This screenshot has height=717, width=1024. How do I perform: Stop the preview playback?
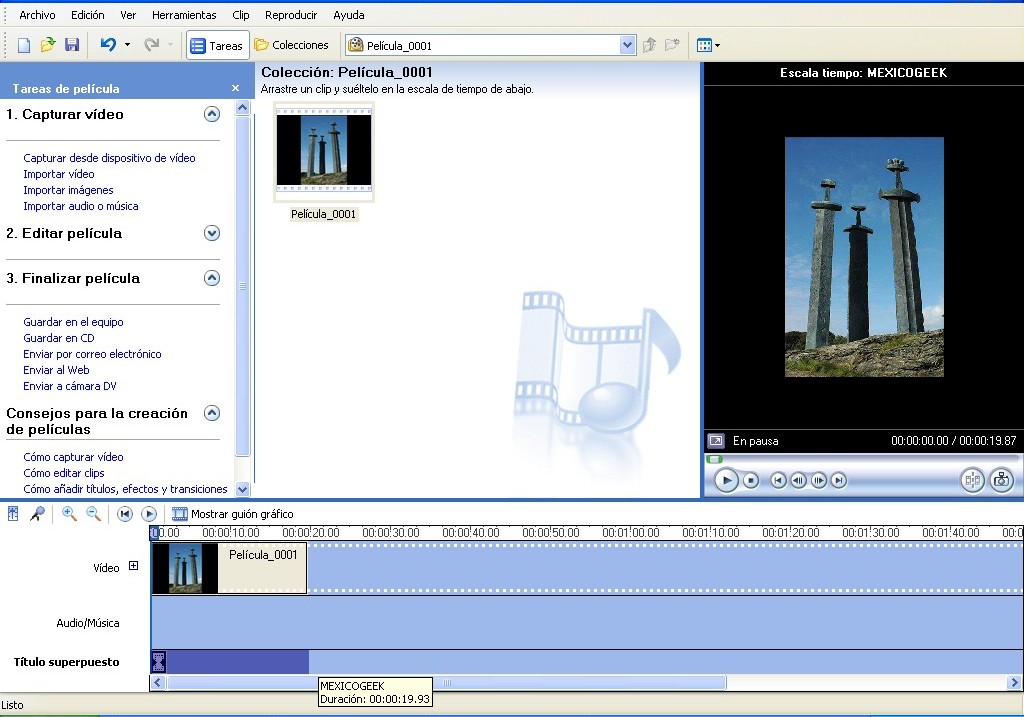pos(751,481)
